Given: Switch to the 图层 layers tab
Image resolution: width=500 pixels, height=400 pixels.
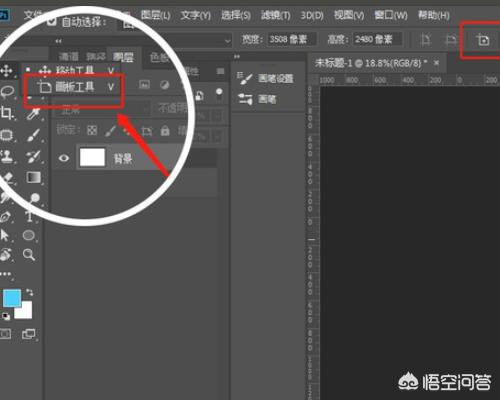Looking at the screenshot, I should pos(123,57).
